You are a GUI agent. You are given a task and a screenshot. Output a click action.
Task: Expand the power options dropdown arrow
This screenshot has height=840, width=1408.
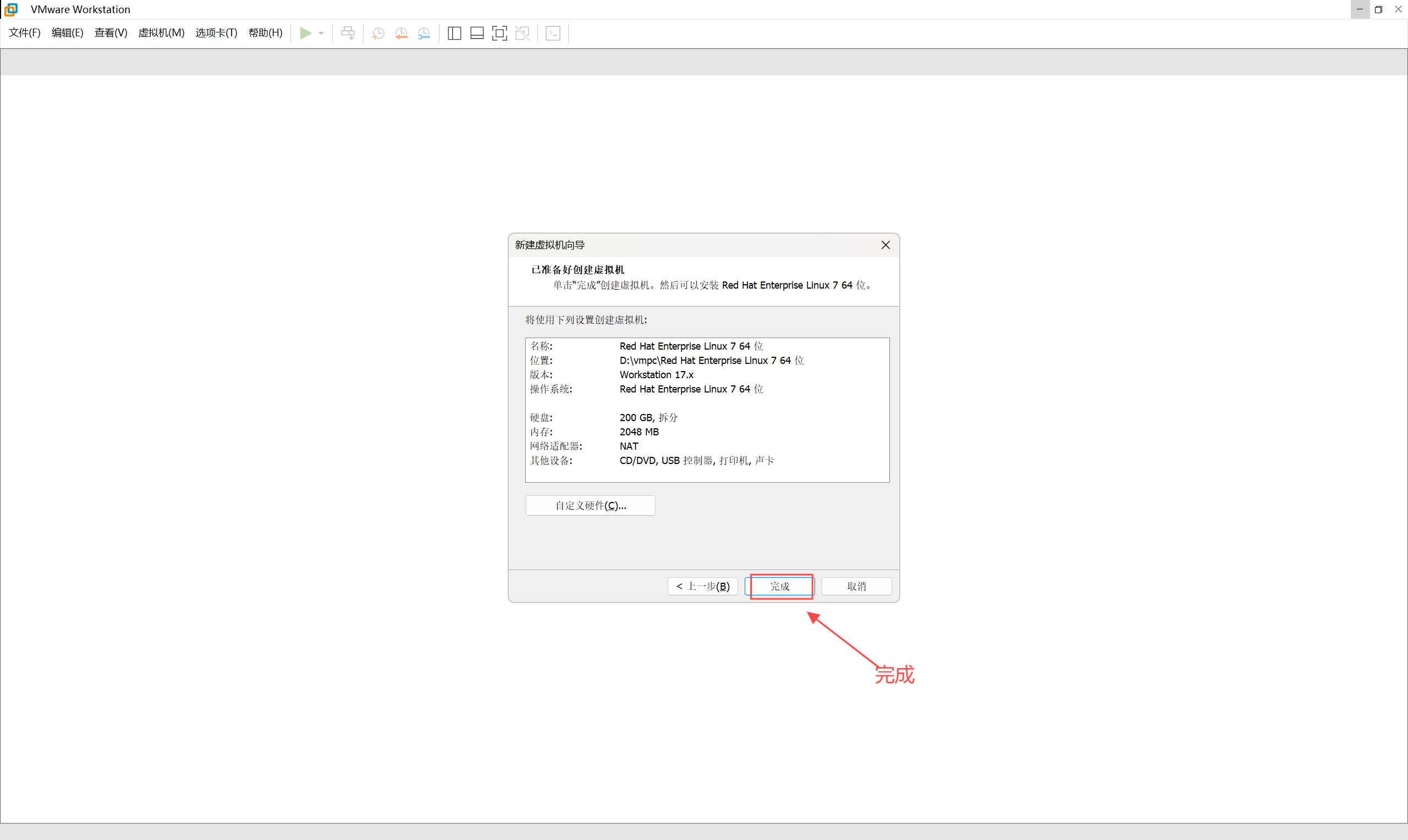[x=321, y=34]
